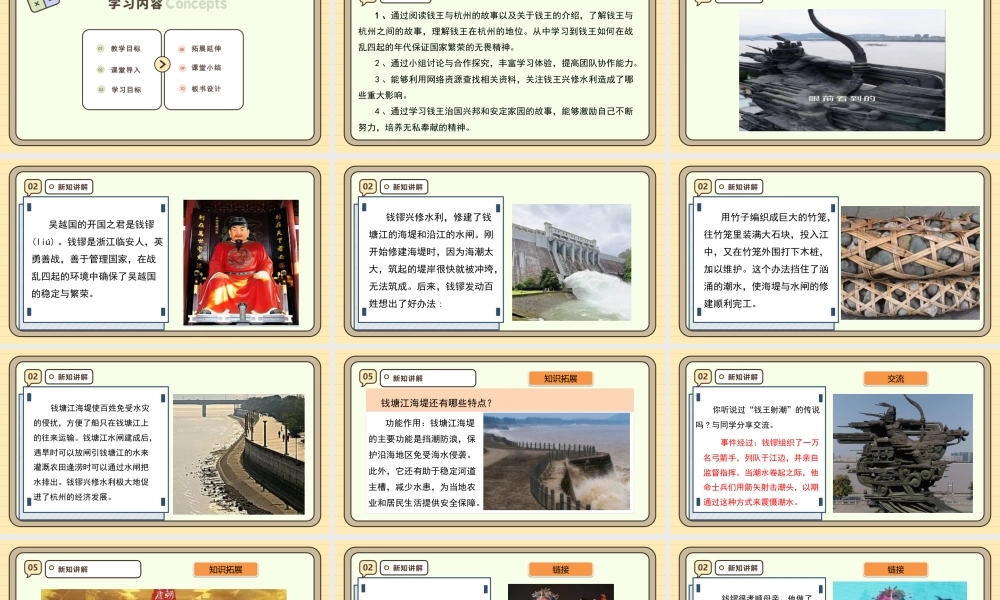Click objective line 3、能够利用网络资源查找相关资料
This screenshot has width=1000, height=600.
[x=496, y=87]
